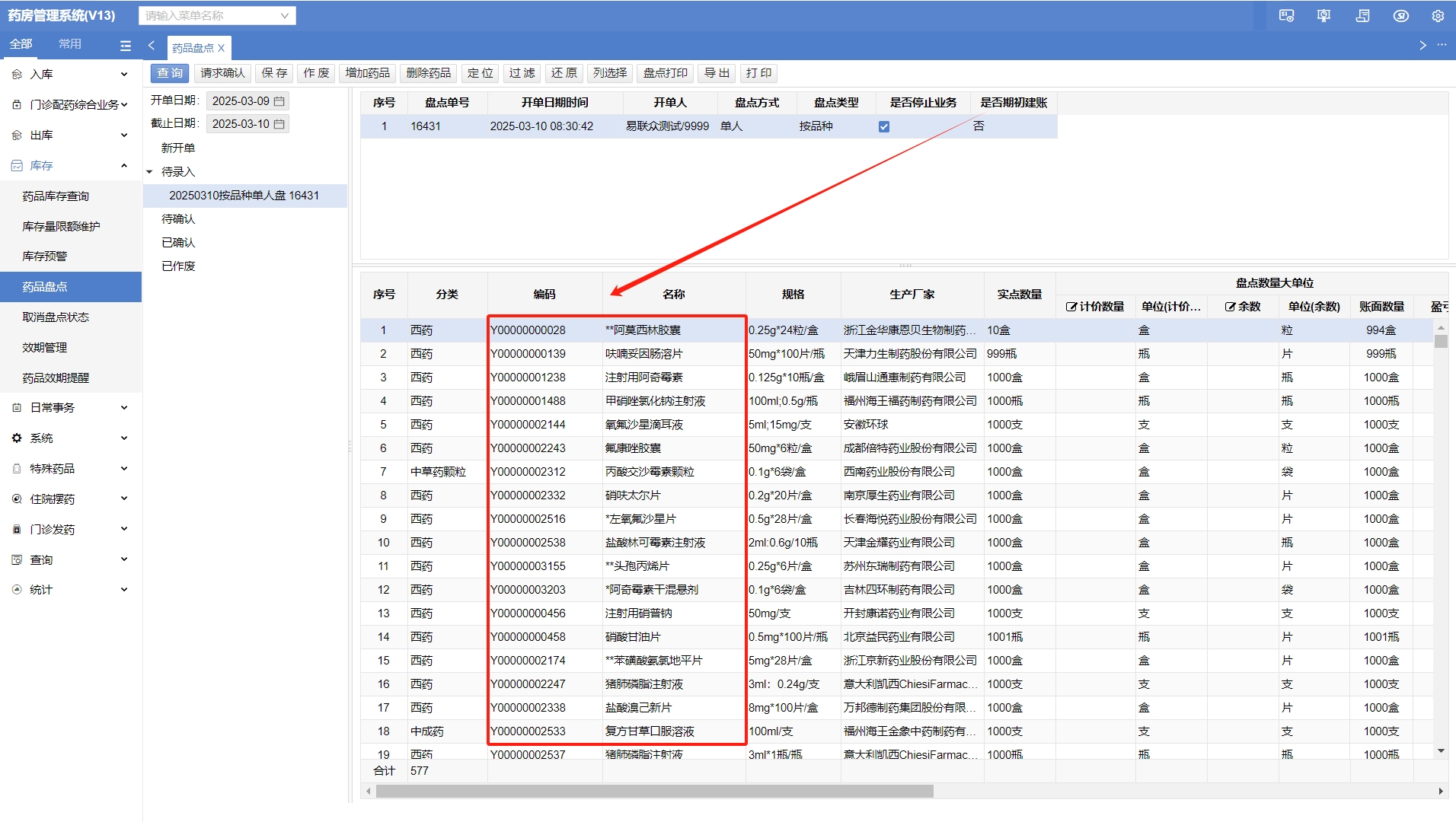Click the 系统 gear sidebar icon

17,438
